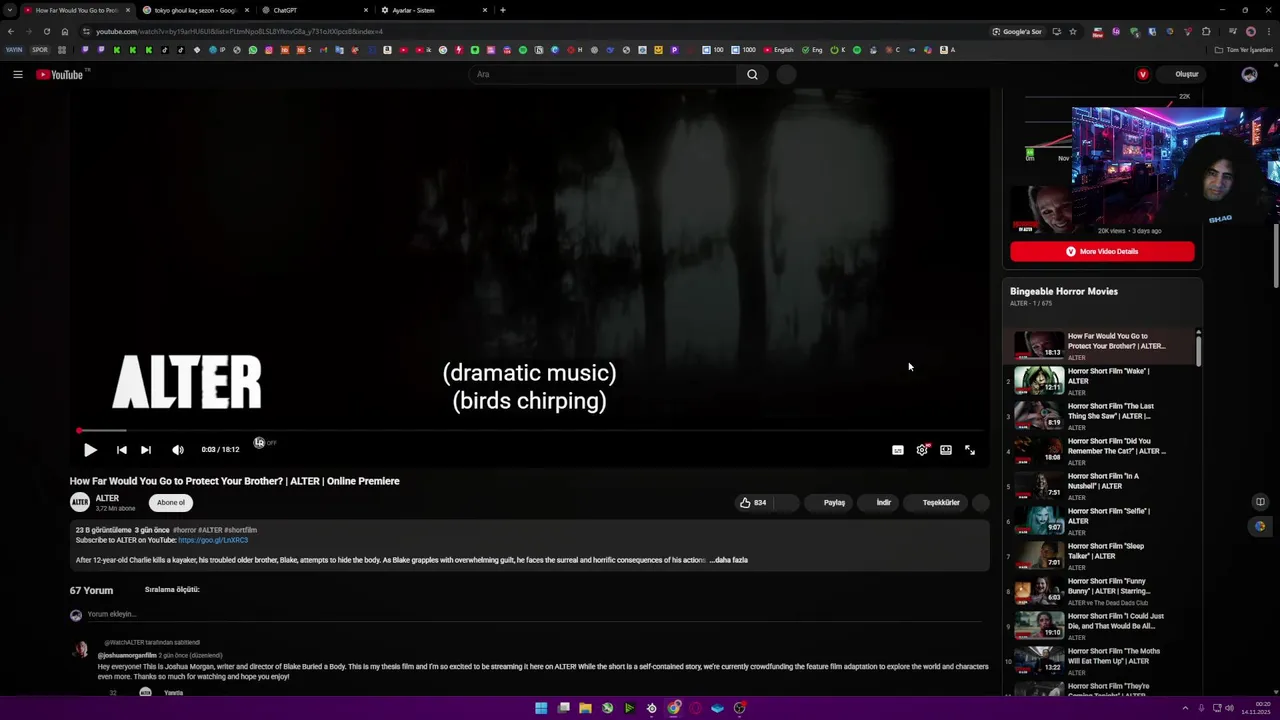Show hidden system tray icons chevron
The height and width of the screenshot is (720, 1280).
[x=1185, y=708]
